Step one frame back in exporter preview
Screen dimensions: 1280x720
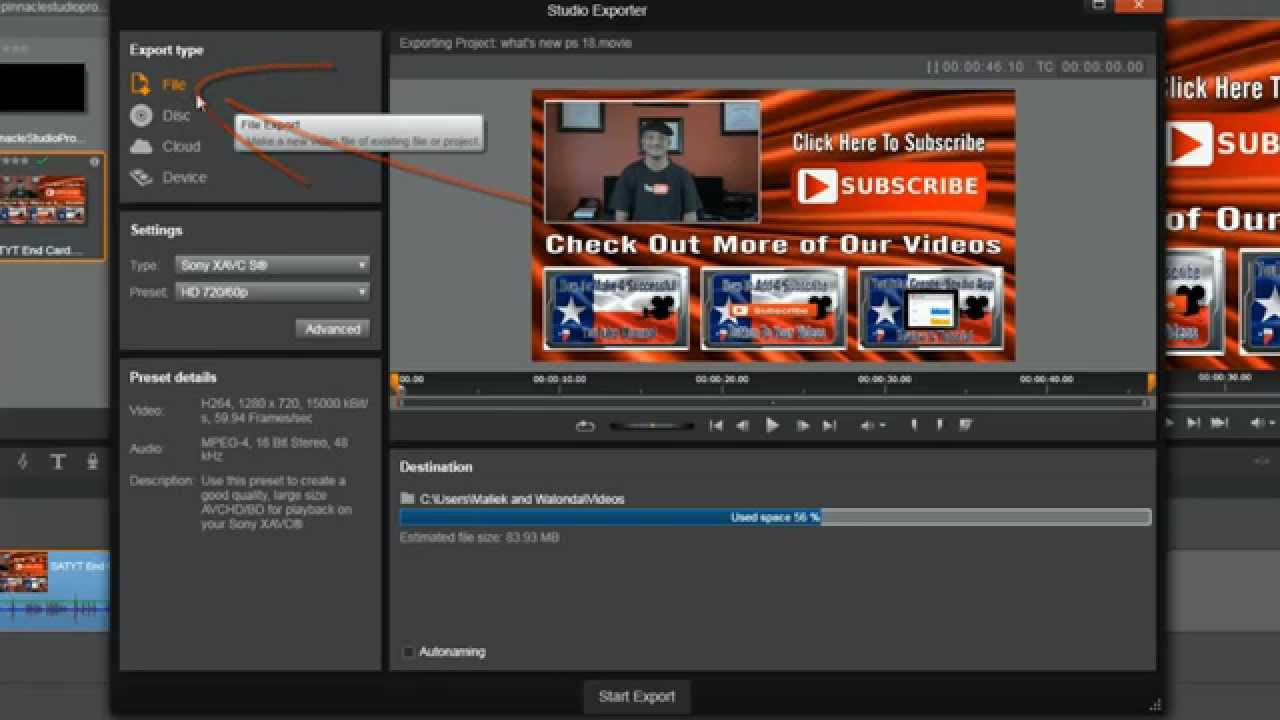coord(742,425)
